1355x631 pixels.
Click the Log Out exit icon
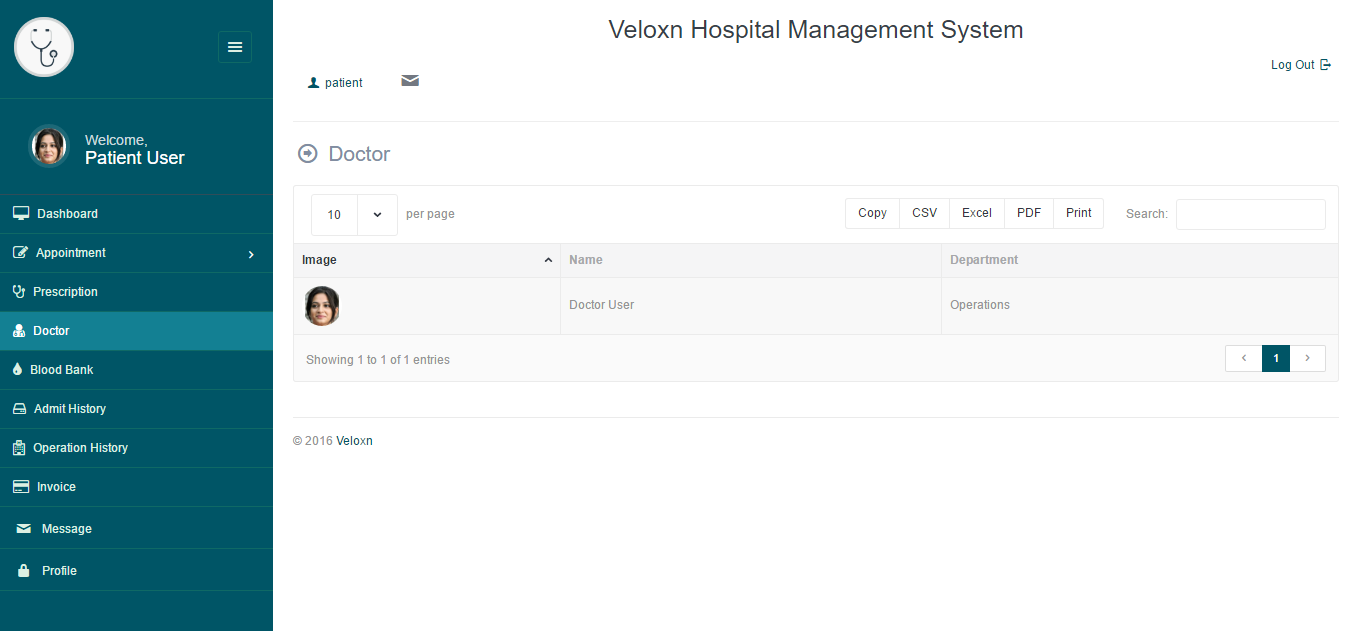point(1326,65)
